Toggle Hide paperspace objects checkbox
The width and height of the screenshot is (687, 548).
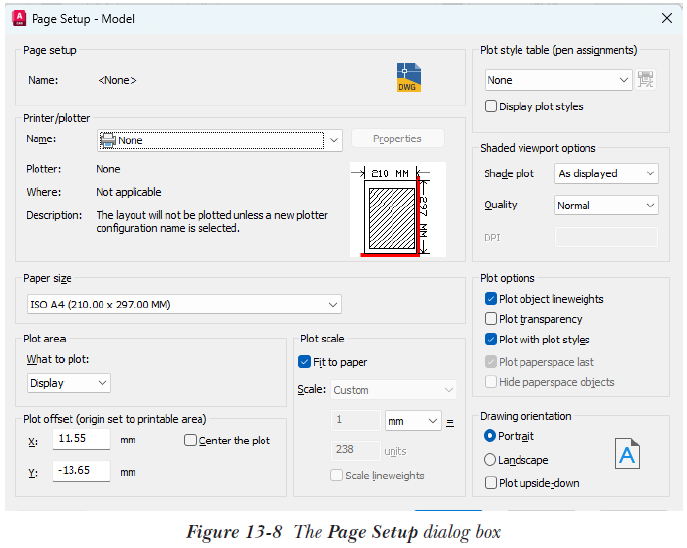pyautogui.click(x=491, y=382)
